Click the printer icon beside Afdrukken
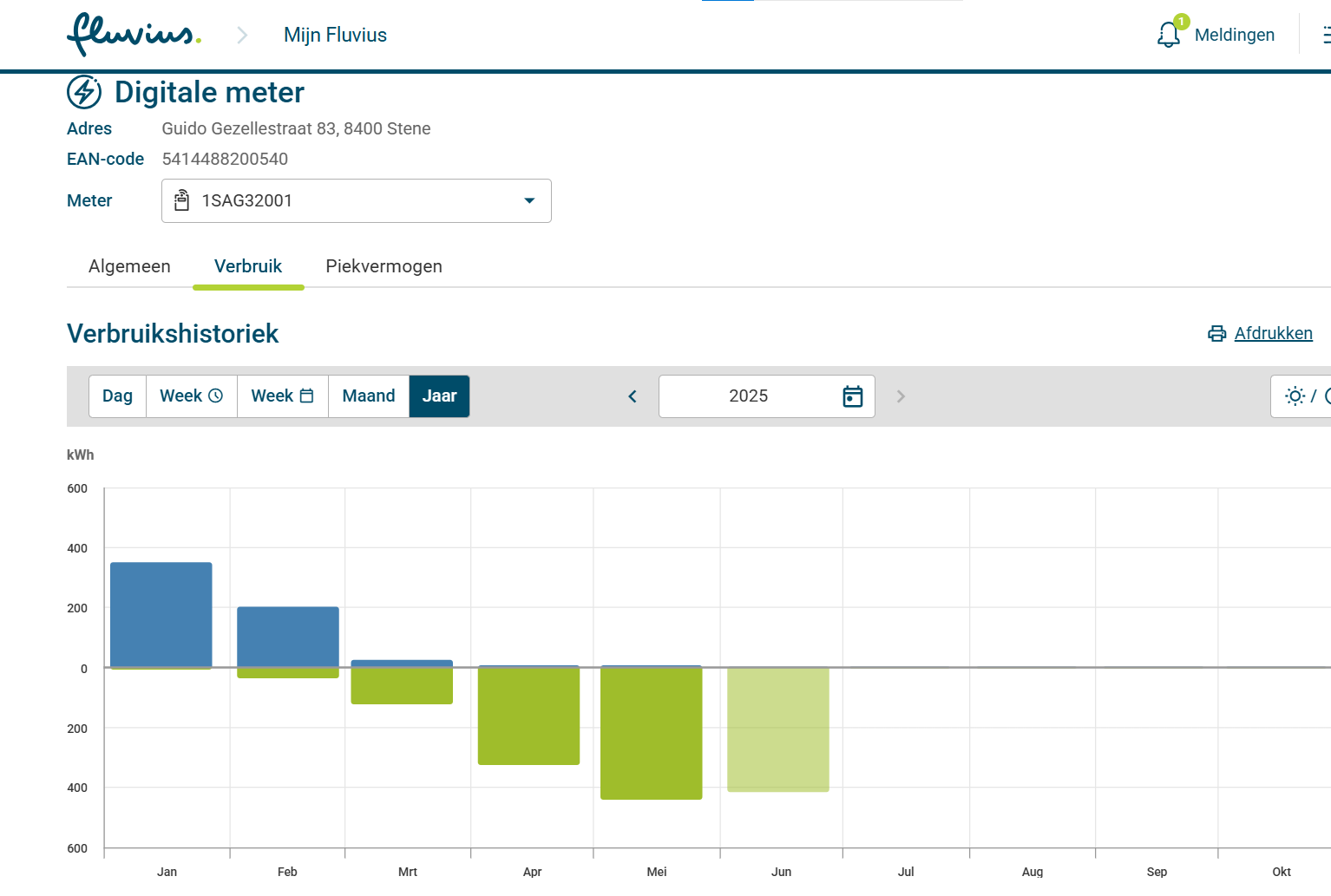1331x896 pixels. pyautogui.click(x=1216, y=334)
